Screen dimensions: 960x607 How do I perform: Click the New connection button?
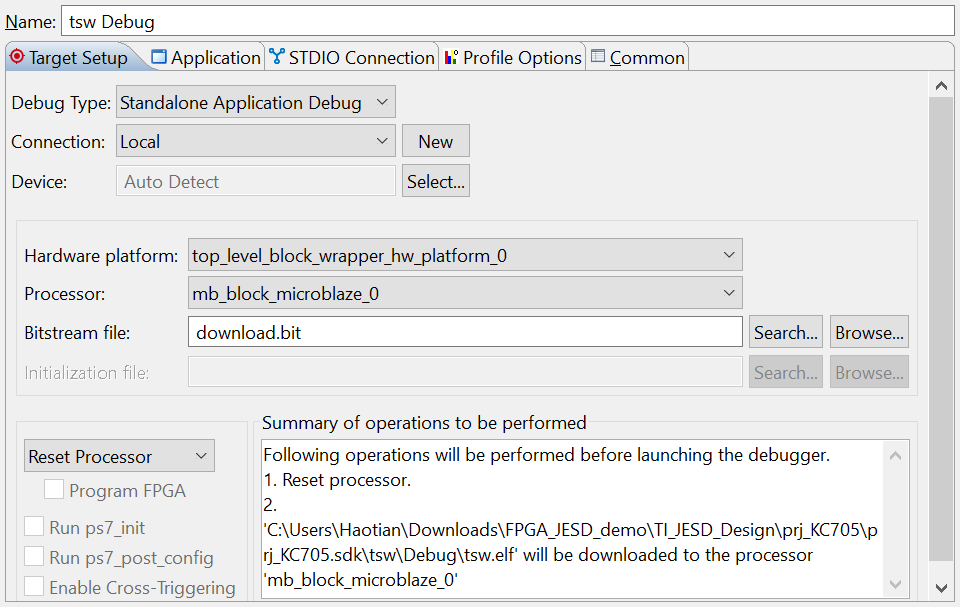[x=435, y=142]
